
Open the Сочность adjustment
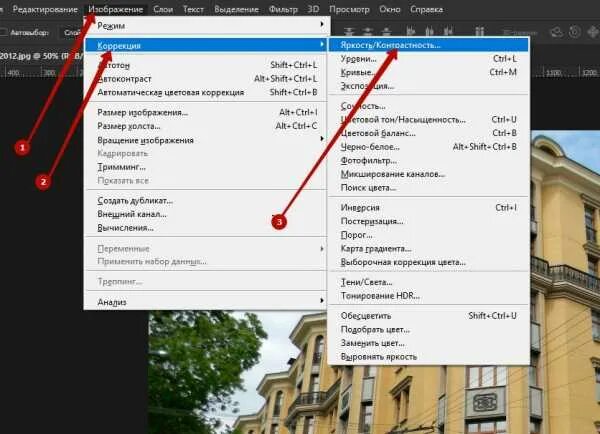(x=429, y=106)
